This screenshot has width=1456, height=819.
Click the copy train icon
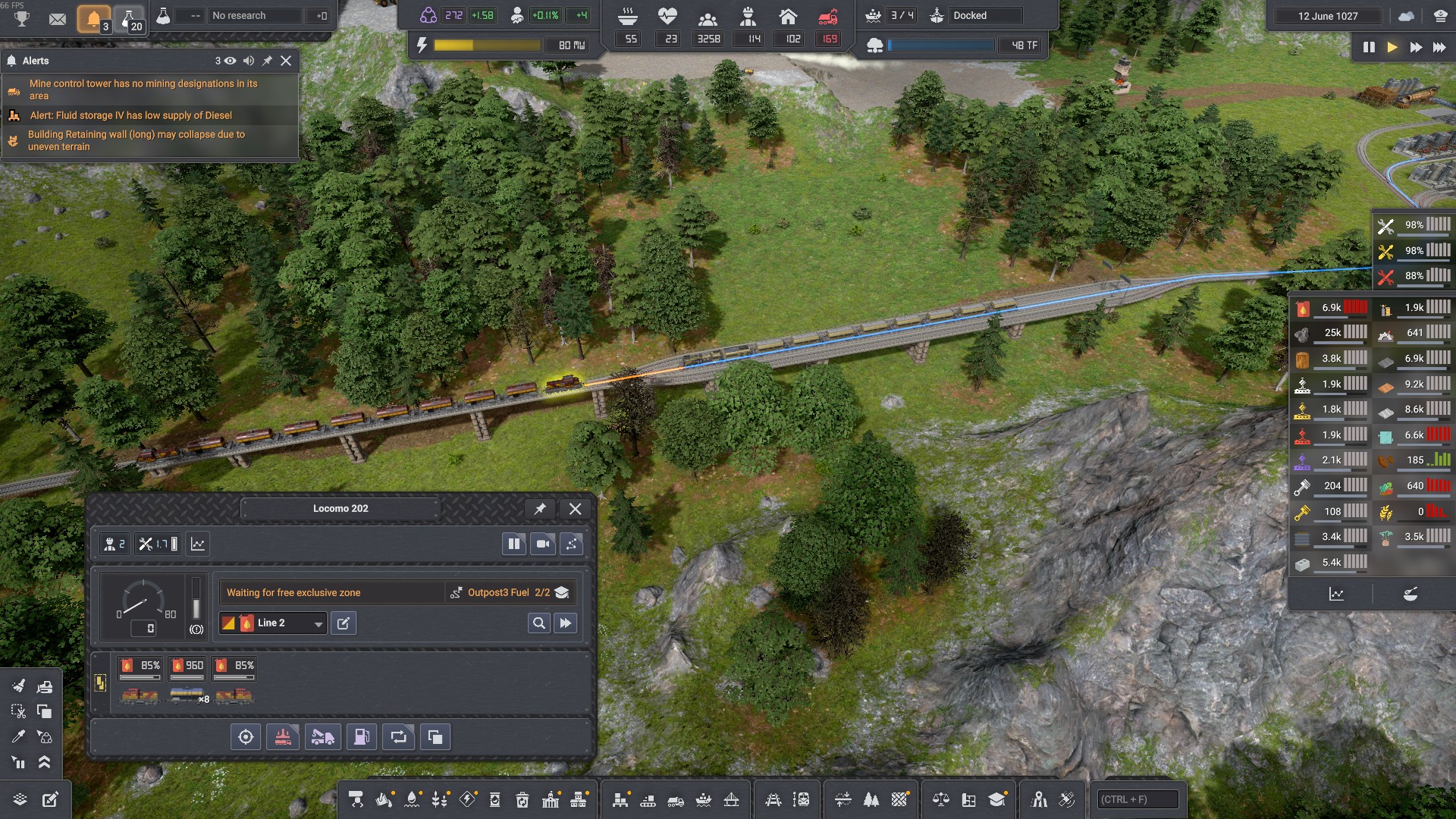coord(435,737)
